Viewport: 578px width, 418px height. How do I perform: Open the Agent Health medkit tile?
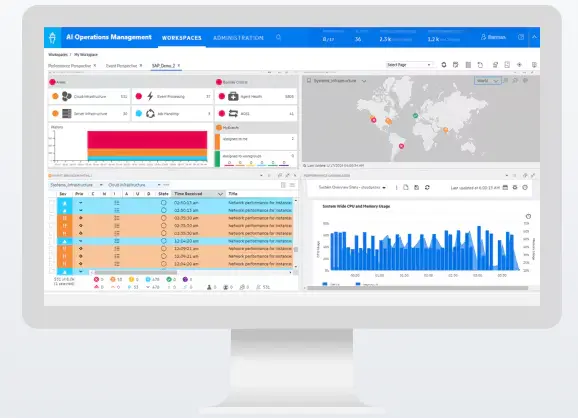[x=256, y=97]
